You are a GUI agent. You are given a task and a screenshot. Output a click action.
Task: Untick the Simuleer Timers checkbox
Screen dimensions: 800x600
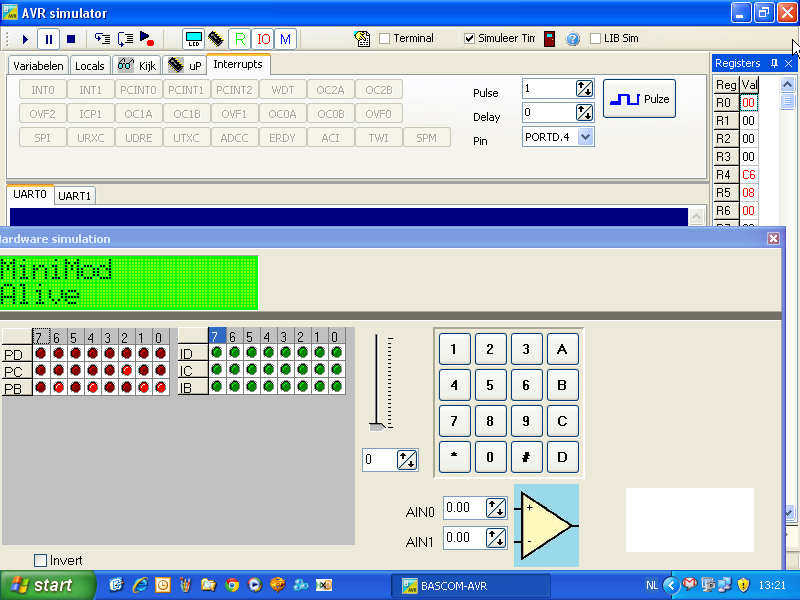click(x=469, y=39)
